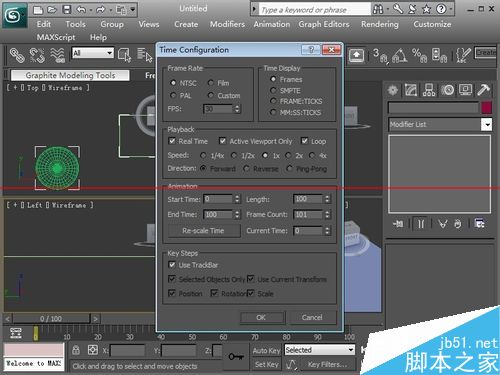Toggle the Spinner Snap icon
The image size is (500, 375).
(439, 55)
